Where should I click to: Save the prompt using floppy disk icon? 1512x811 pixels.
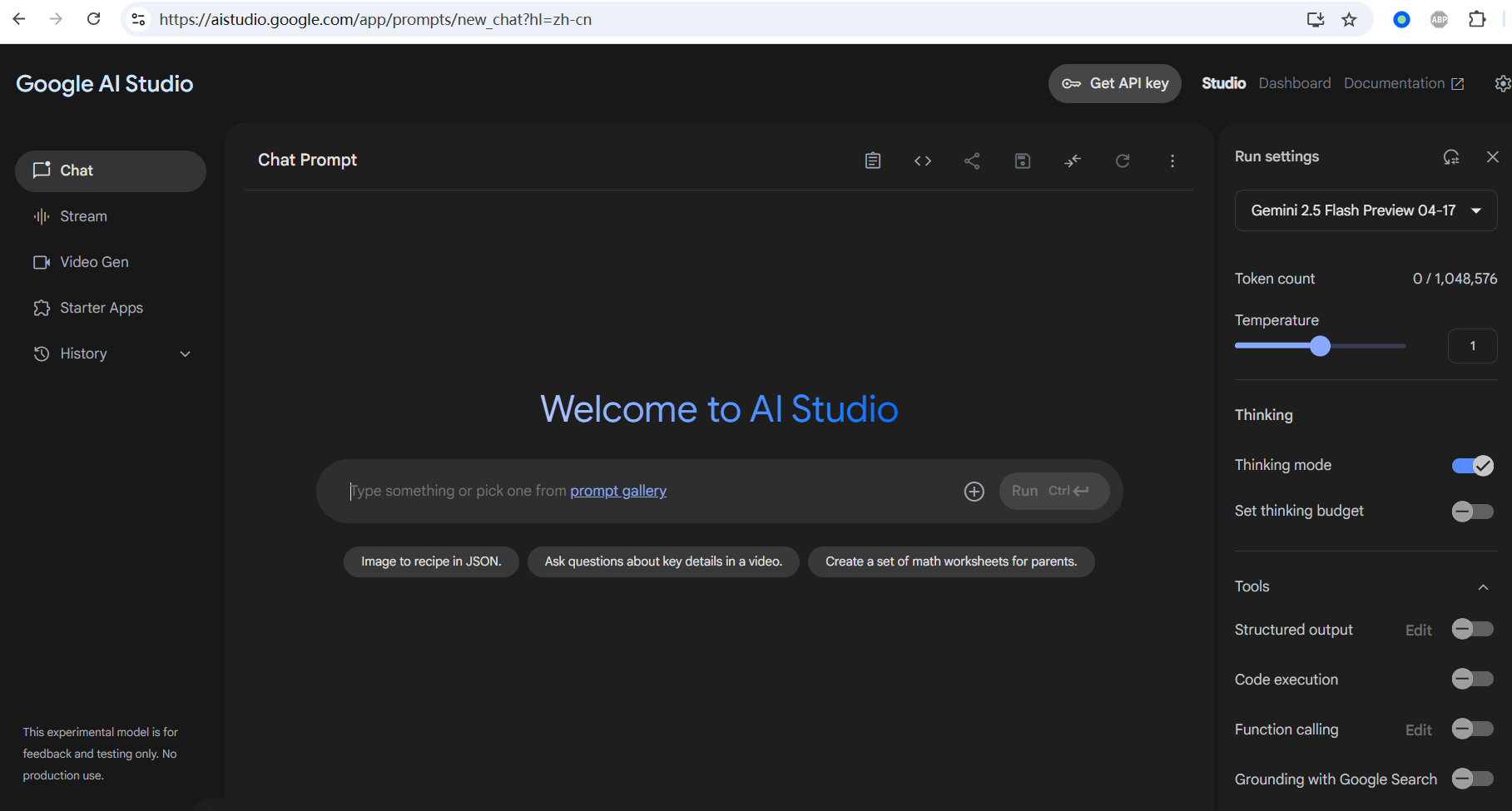point(1022,161)
